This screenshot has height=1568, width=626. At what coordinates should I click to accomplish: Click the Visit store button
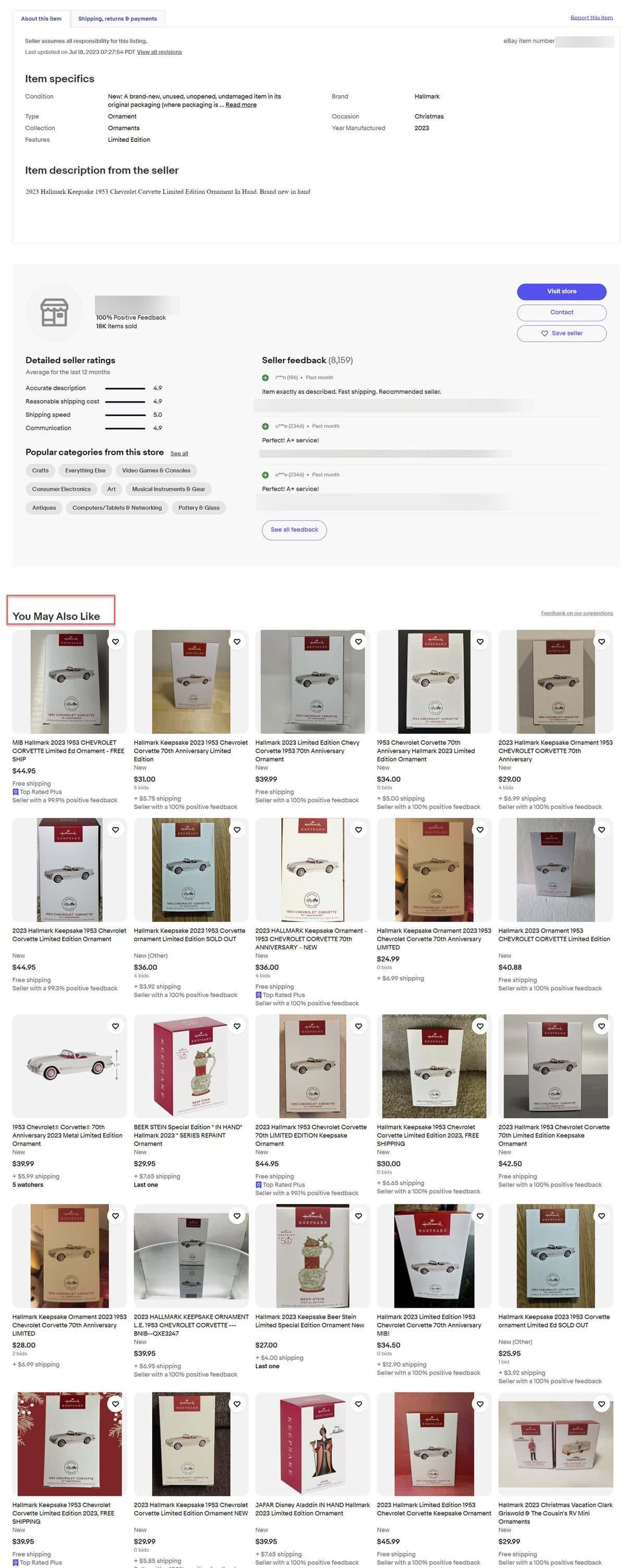tap(561, 292)
